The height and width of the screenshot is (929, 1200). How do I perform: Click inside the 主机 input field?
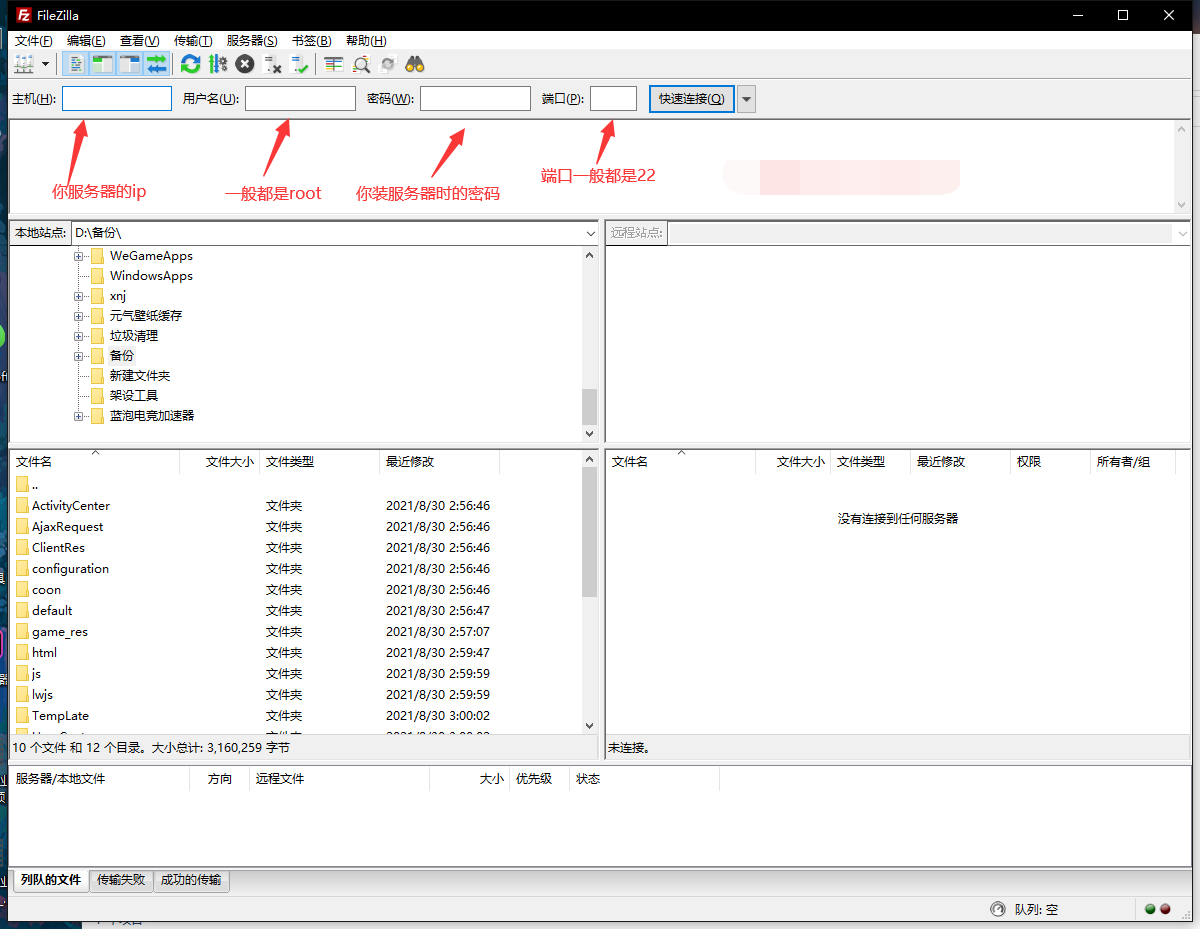tap(115, 98)
